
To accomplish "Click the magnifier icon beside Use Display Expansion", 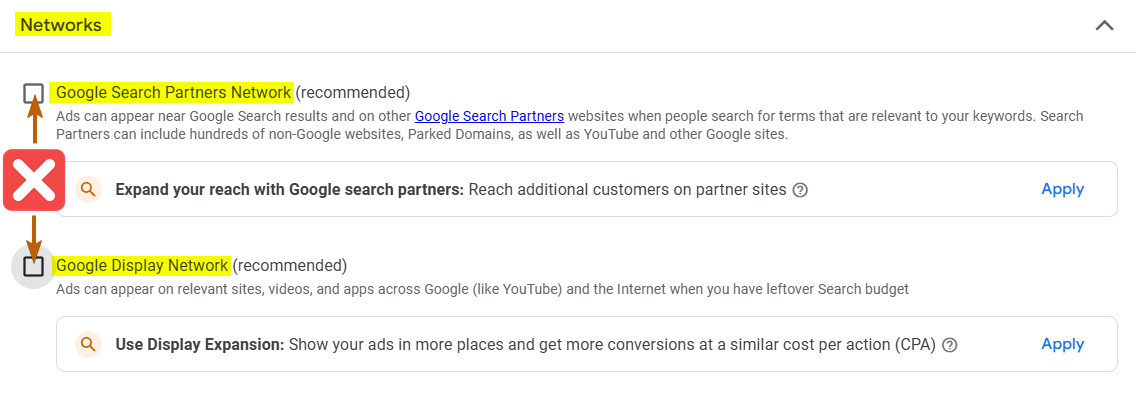I will click(89, 344).
